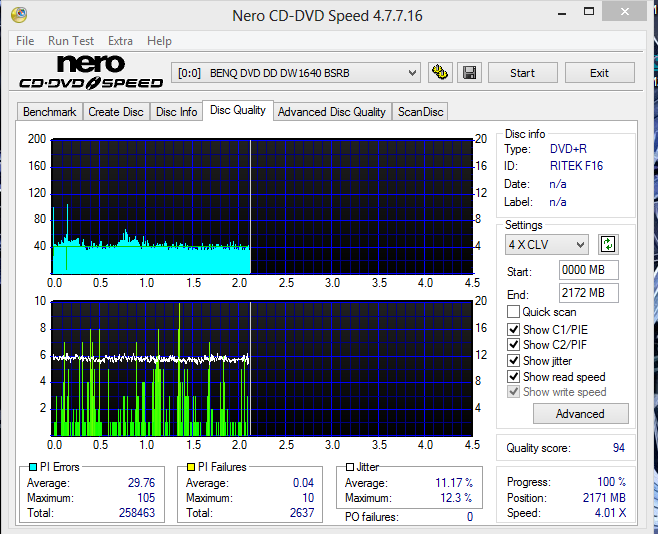
Task: Click Jitter average value 11.17 %
Action: [454, 483]
